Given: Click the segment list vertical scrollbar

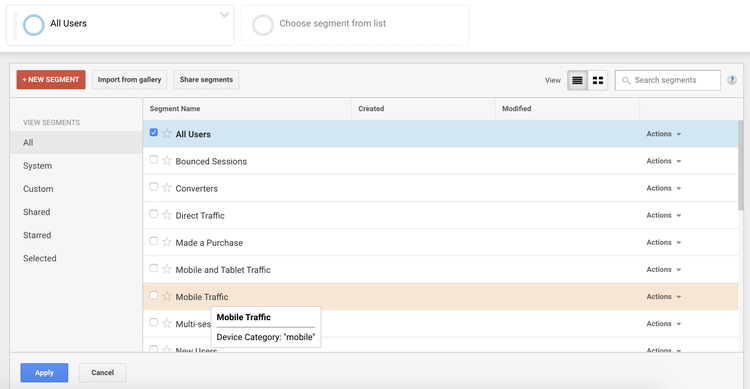Looking at the screenshot, I should [x=740, y=165].
